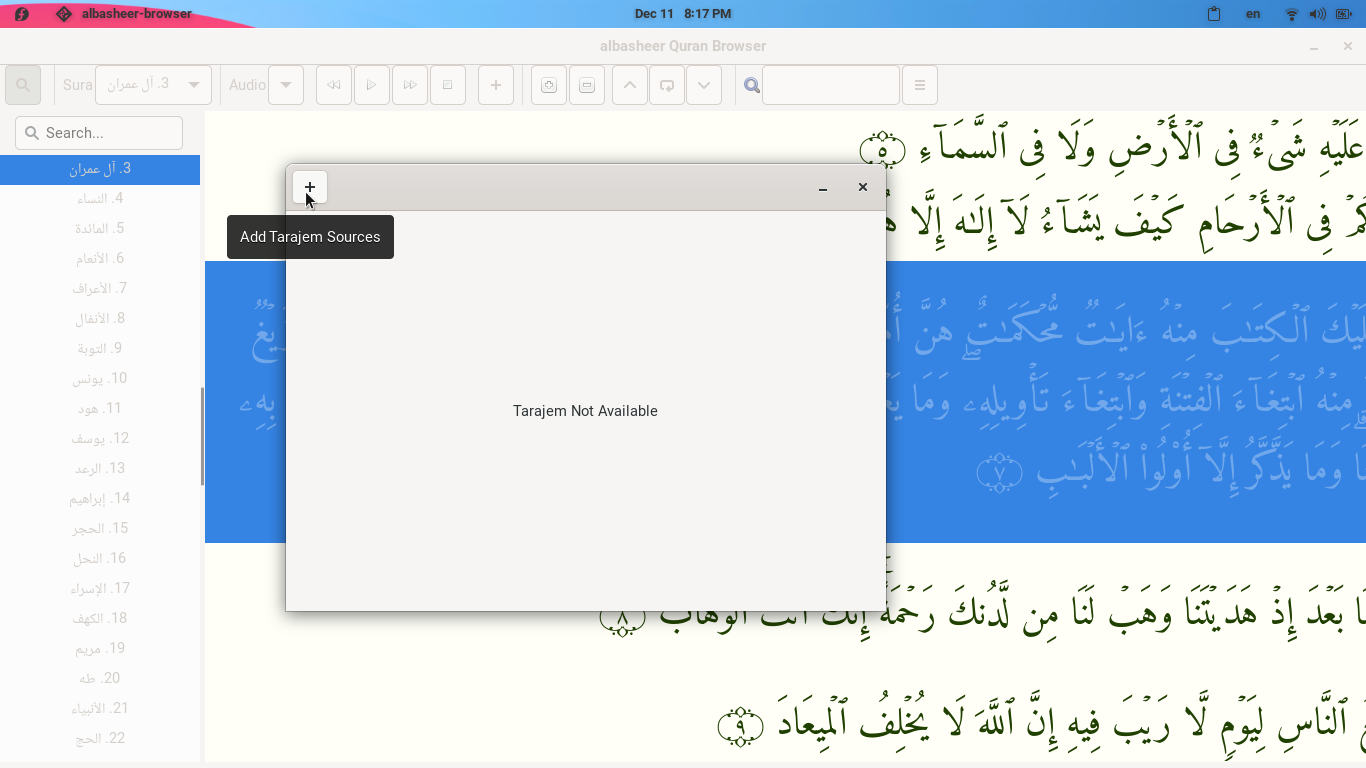This screenshot has width=1366, height=768.
Task: Select sura 8. الأنفال in sidebar
Action: 100,319
